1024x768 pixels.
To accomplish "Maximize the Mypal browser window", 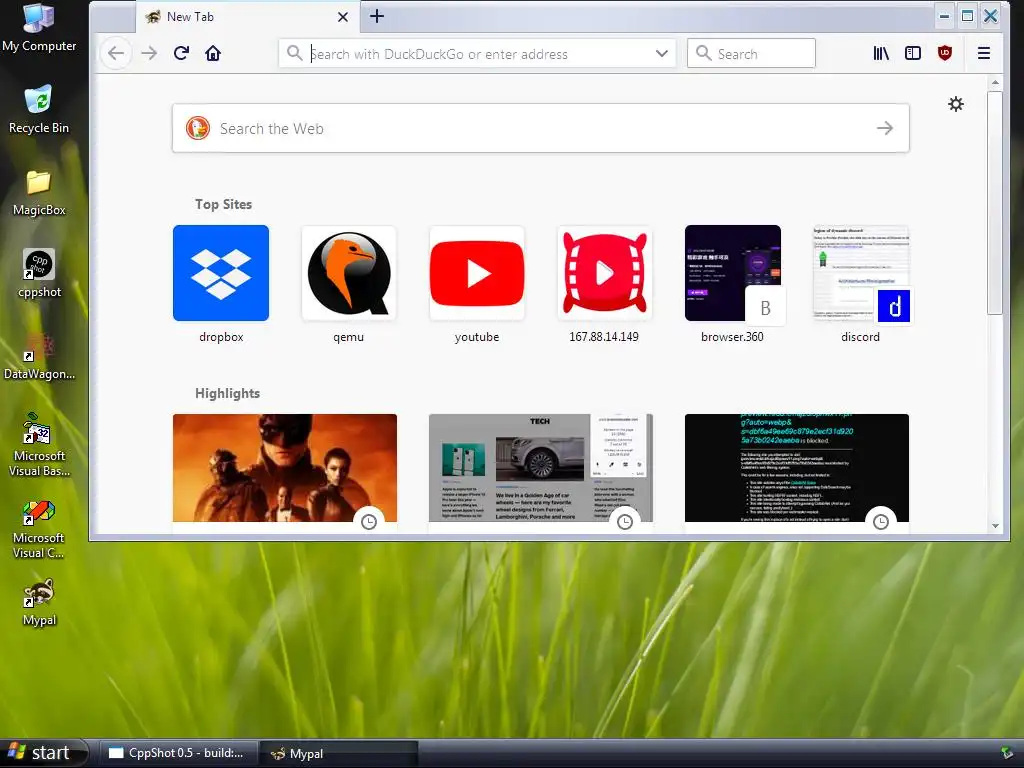I will tap(967, 16).
